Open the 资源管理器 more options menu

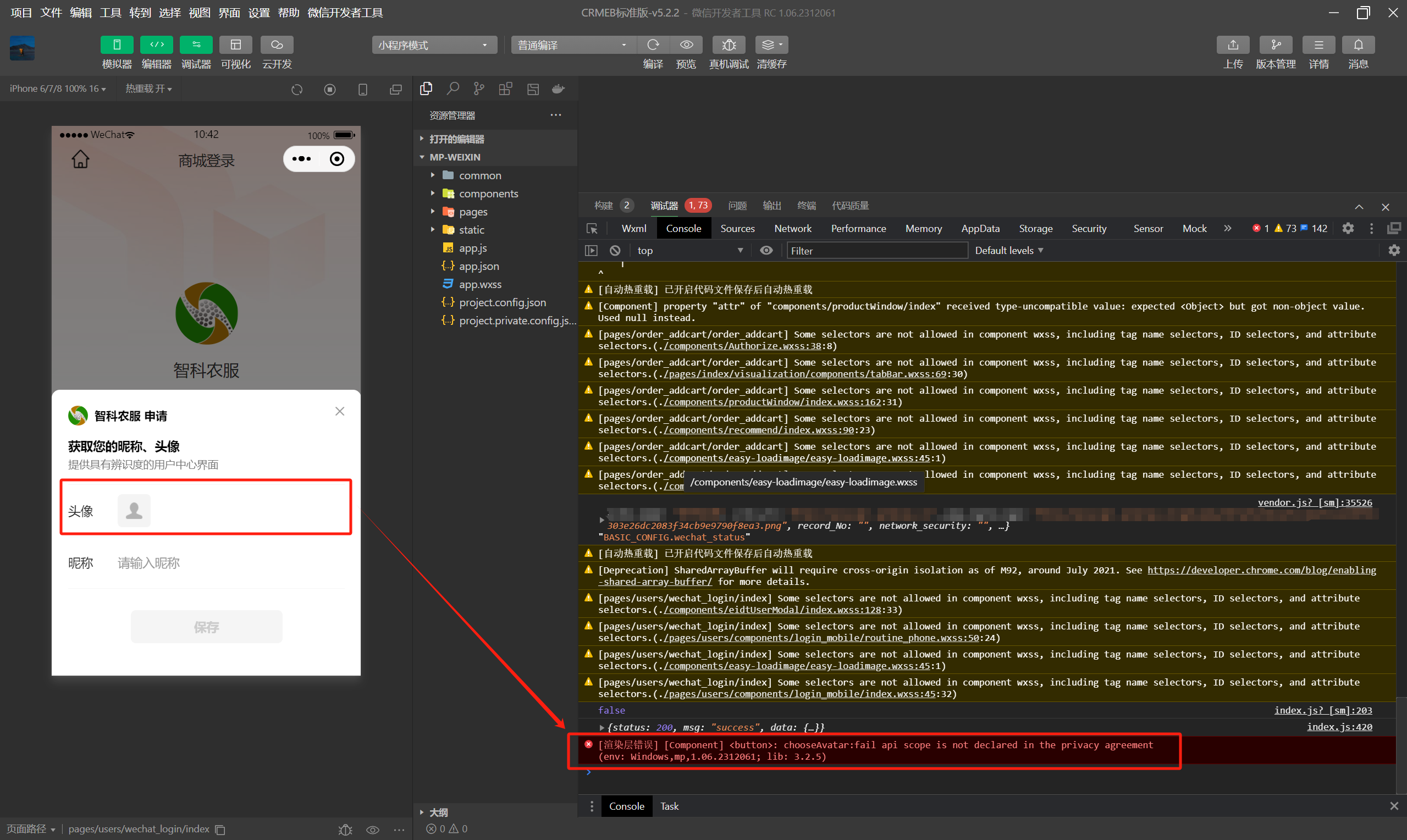tap(556, 115)
